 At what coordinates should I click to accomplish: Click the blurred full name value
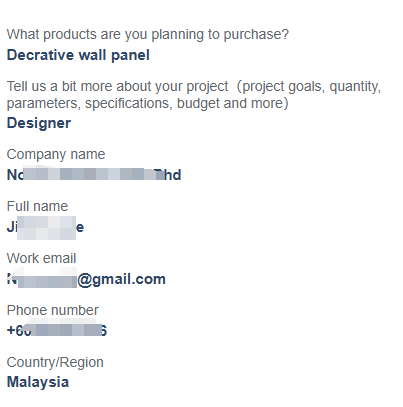click(x=45, y=227)
